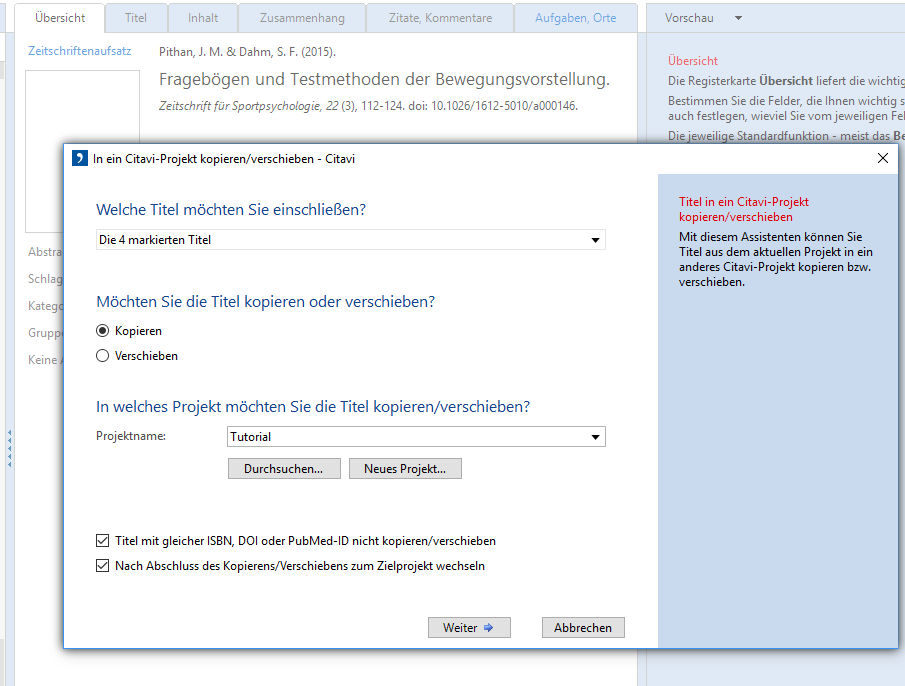The width and height of the screenshot is (905, 686).
Task: Click the article title Fragebögen und Testmethoden
Action: [384, 79]
